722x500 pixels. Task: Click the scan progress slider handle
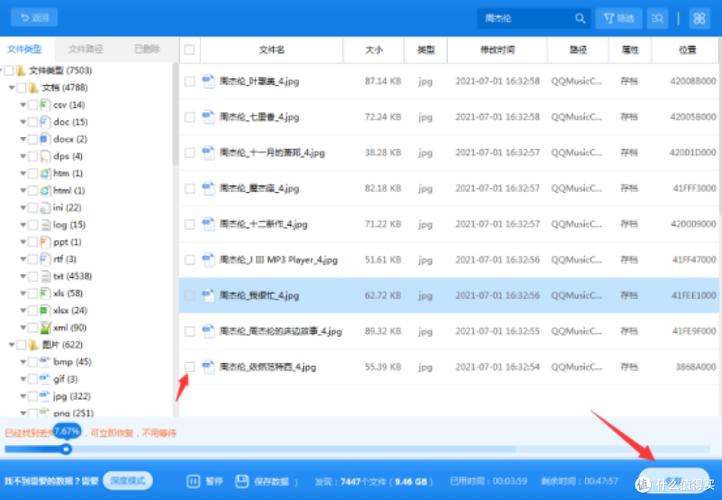pos(67,449)
